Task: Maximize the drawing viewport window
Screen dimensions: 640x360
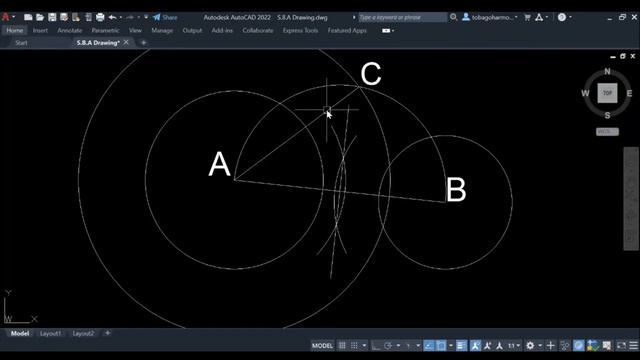Action: [x=622, y=56]
